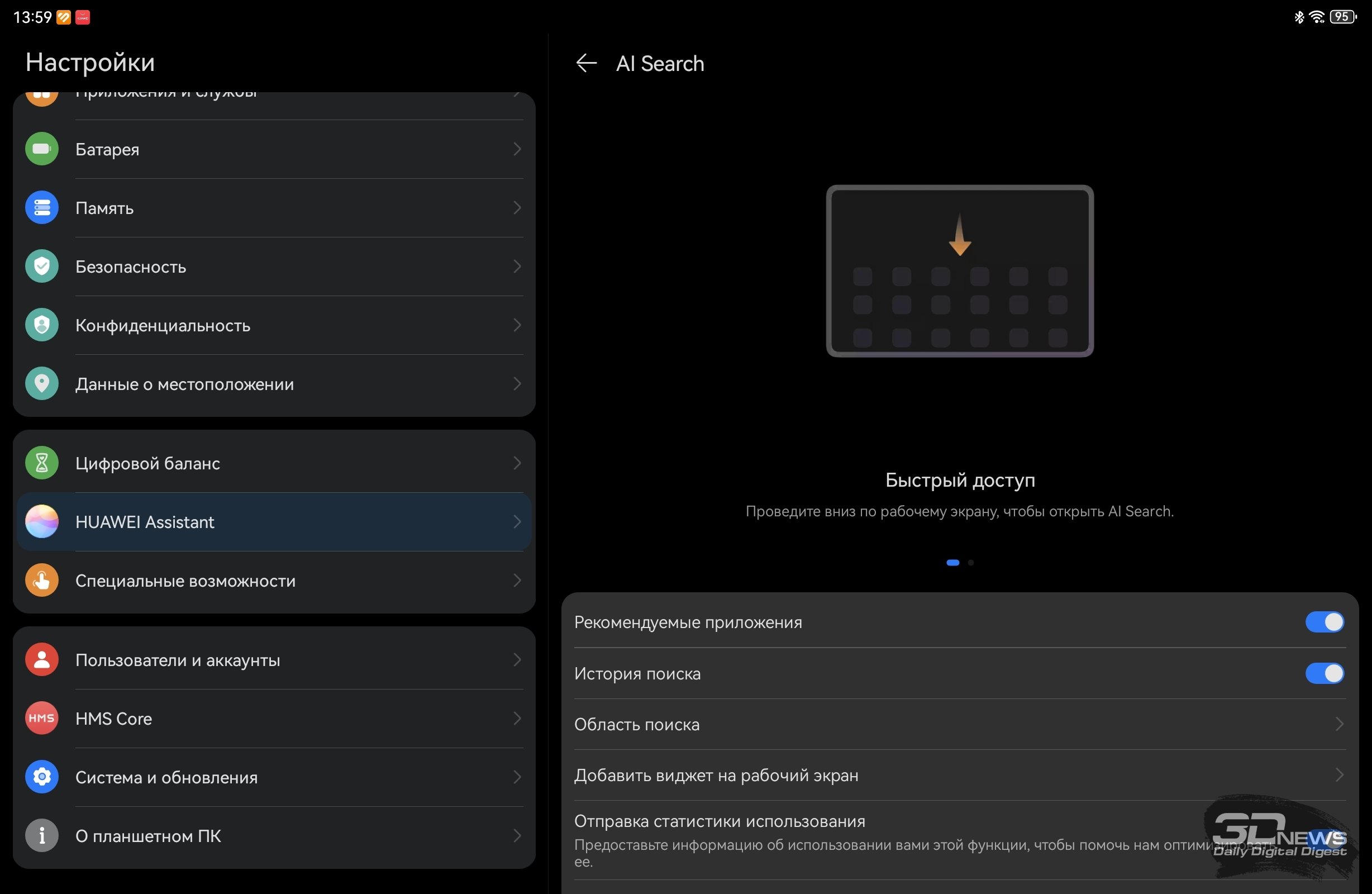The image size is (1372, 894).
Task: Tap the red notification icon in status bar
Action: click(x=83, y=17)
